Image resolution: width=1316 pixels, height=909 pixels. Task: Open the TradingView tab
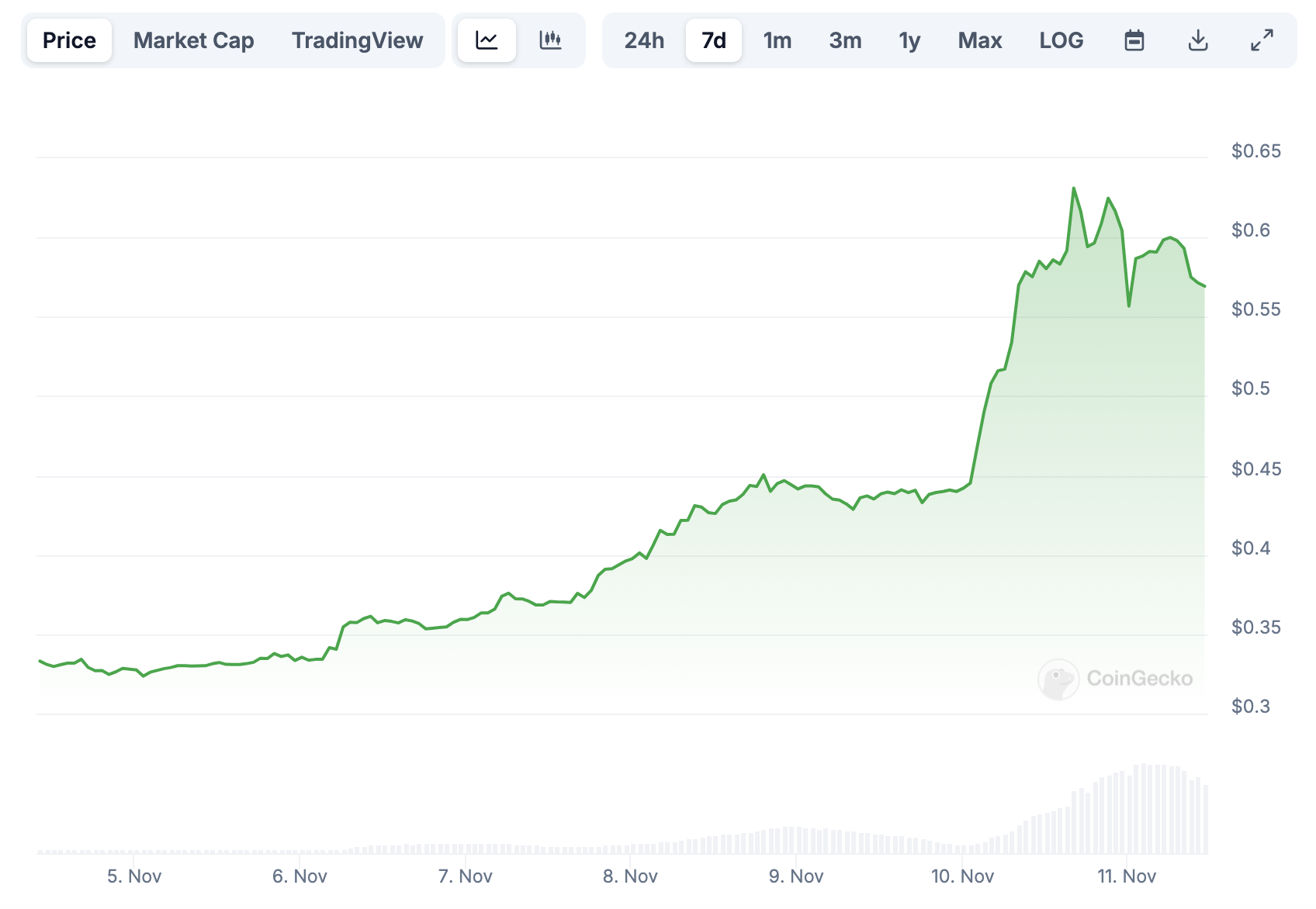358,40
